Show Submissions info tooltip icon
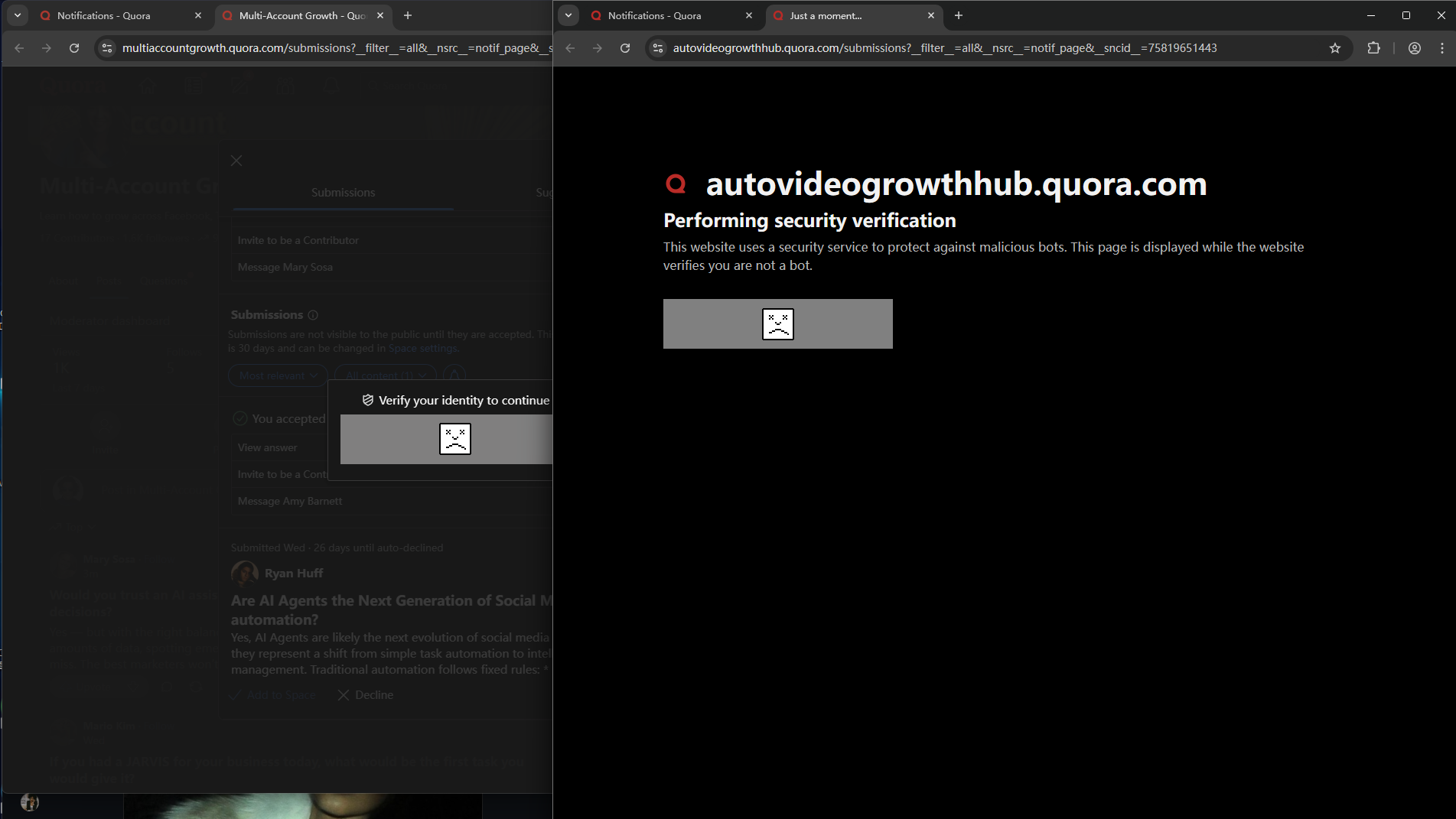This screenshot has height=819, width=1456. coord(313,315)
